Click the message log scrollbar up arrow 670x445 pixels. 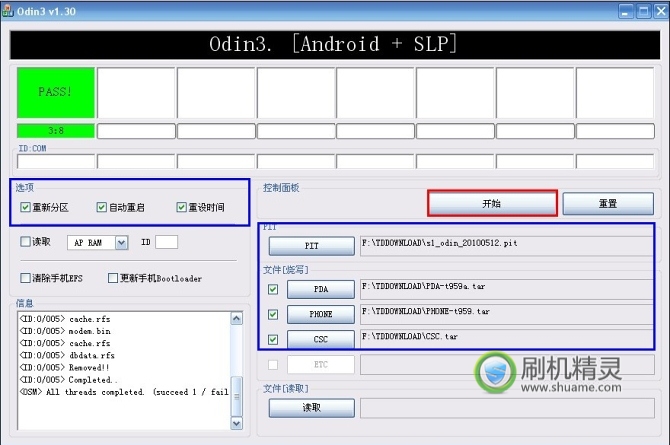pos(237,318)
